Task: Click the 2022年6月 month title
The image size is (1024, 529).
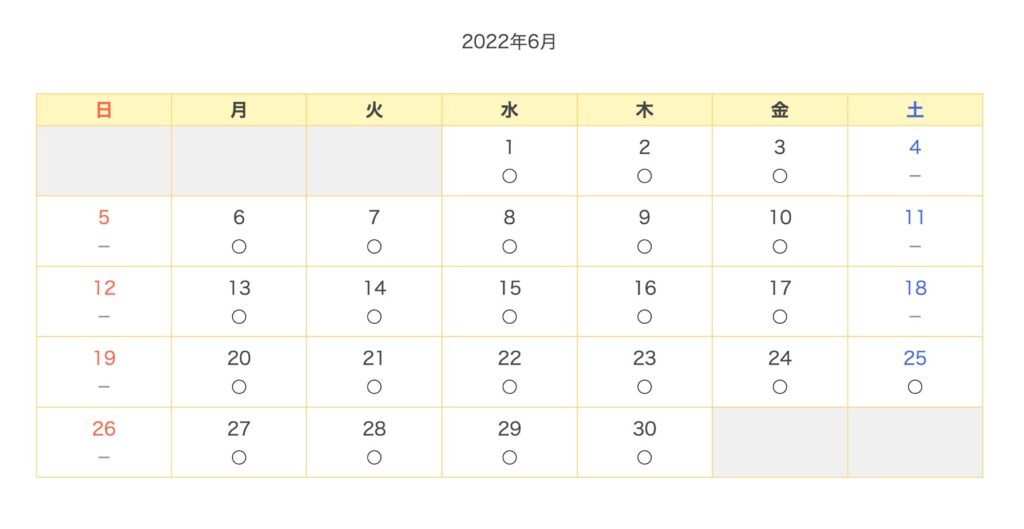Action: (x=509, y=42)
